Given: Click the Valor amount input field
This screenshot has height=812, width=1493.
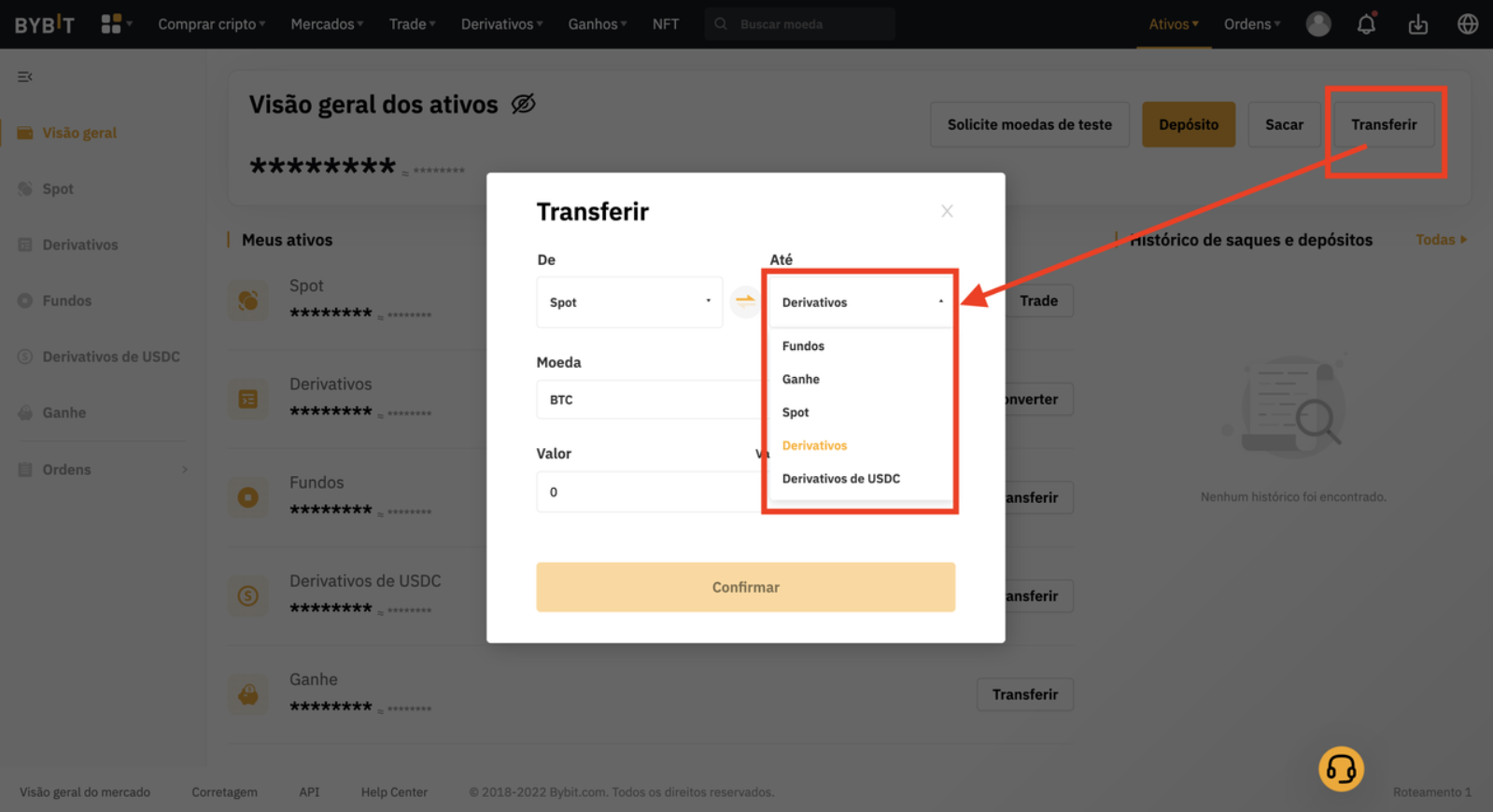Looking at the screenshot, I should pyautogui.click(x=649, y=492).
